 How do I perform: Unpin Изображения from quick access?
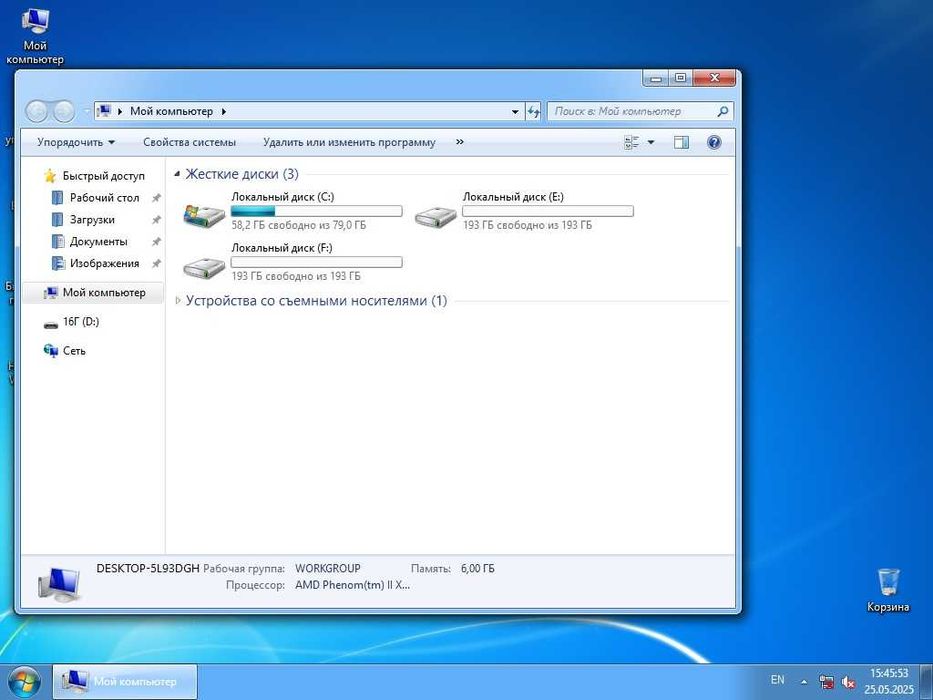156,263
